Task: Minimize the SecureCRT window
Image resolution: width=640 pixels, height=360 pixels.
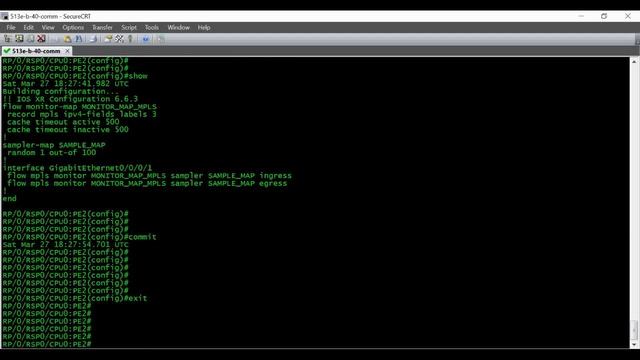Action: tap(581, 16)
